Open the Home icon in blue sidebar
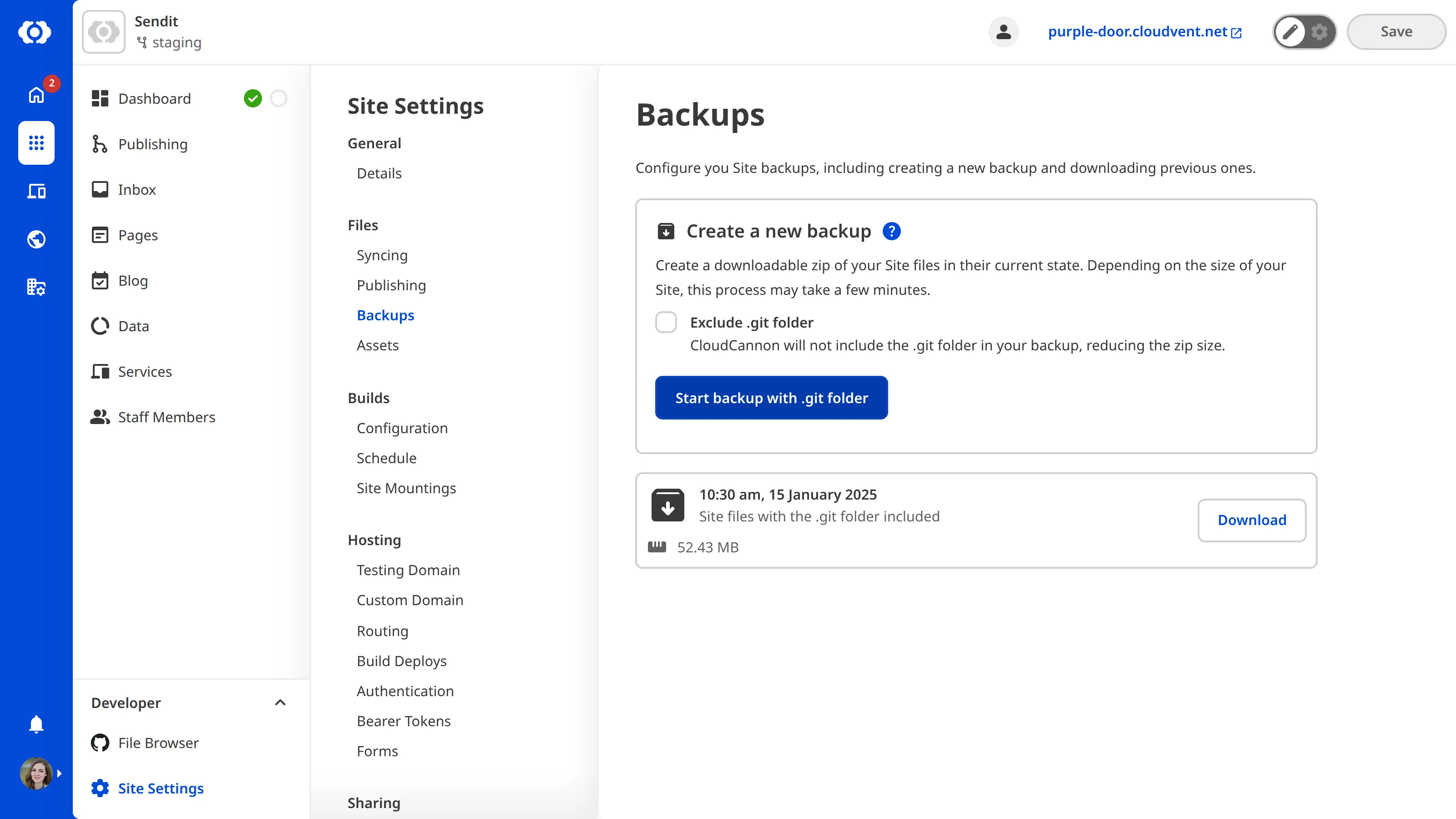 35,95
